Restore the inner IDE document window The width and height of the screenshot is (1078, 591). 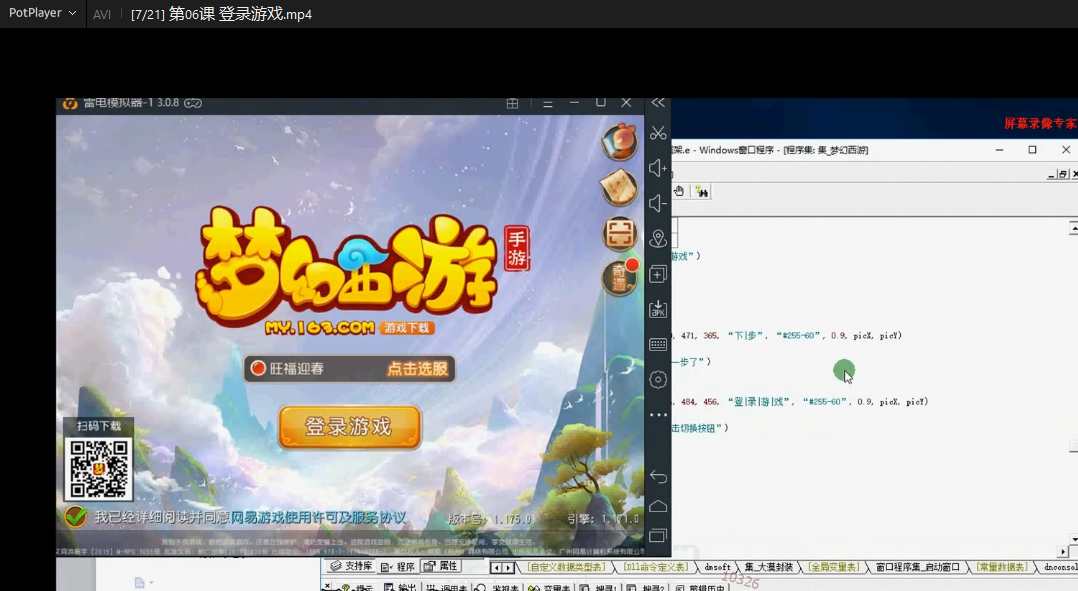[x=1063, y=175]
